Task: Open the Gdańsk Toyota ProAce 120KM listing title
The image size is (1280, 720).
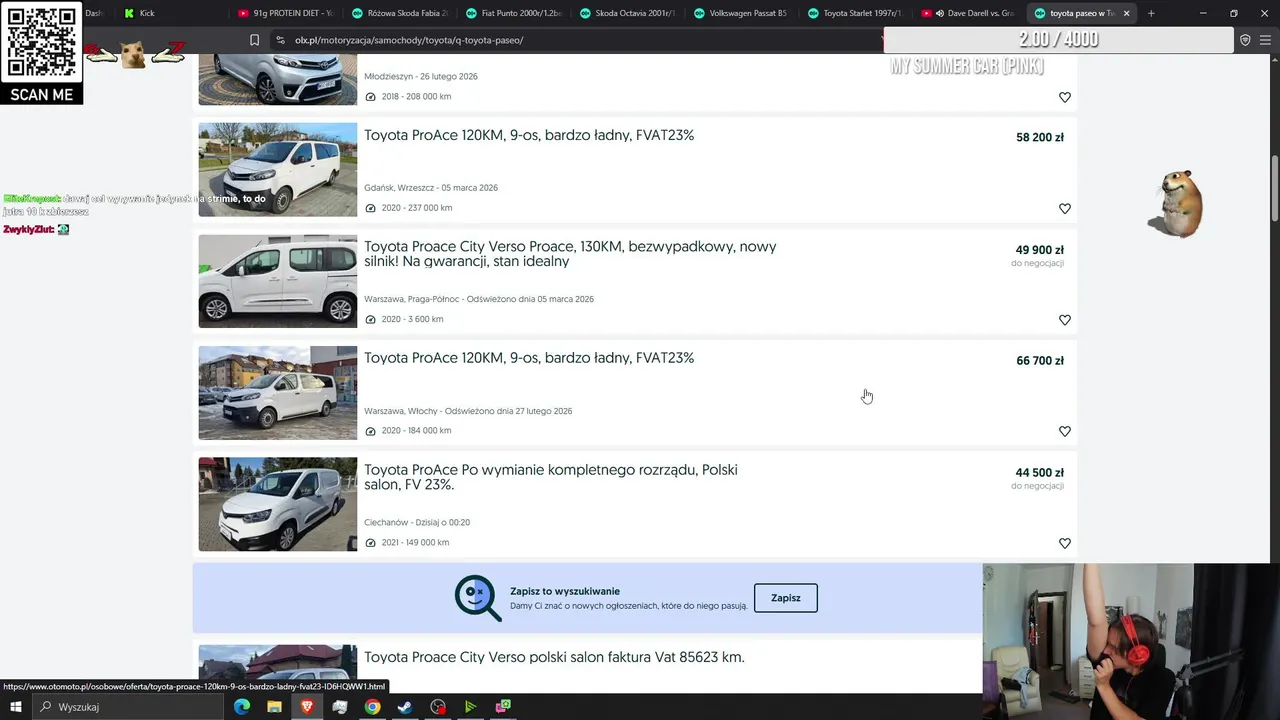Action: pyautogui.click(x=529, y=135)
